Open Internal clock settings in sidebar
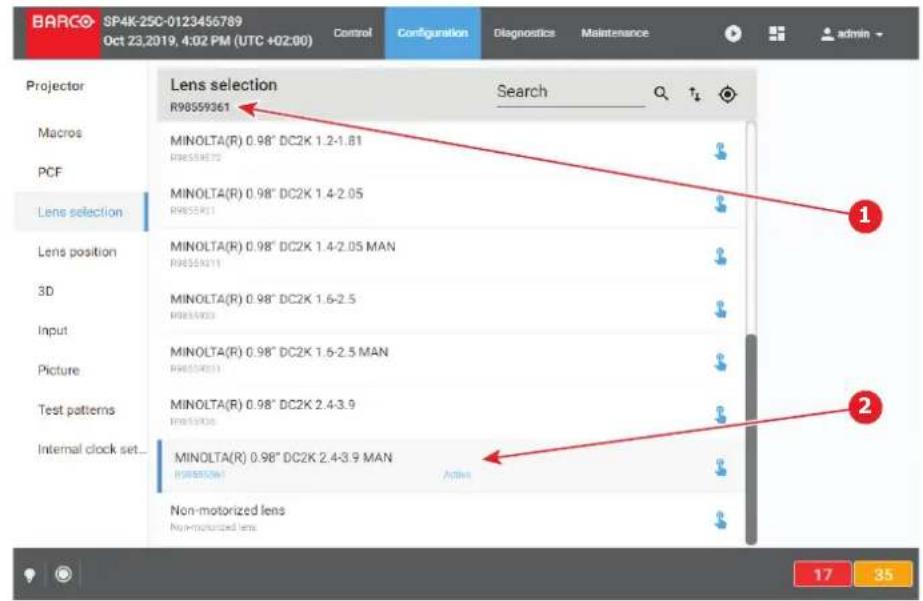Screen dimensions: 923x601 (x=92, y=449)
